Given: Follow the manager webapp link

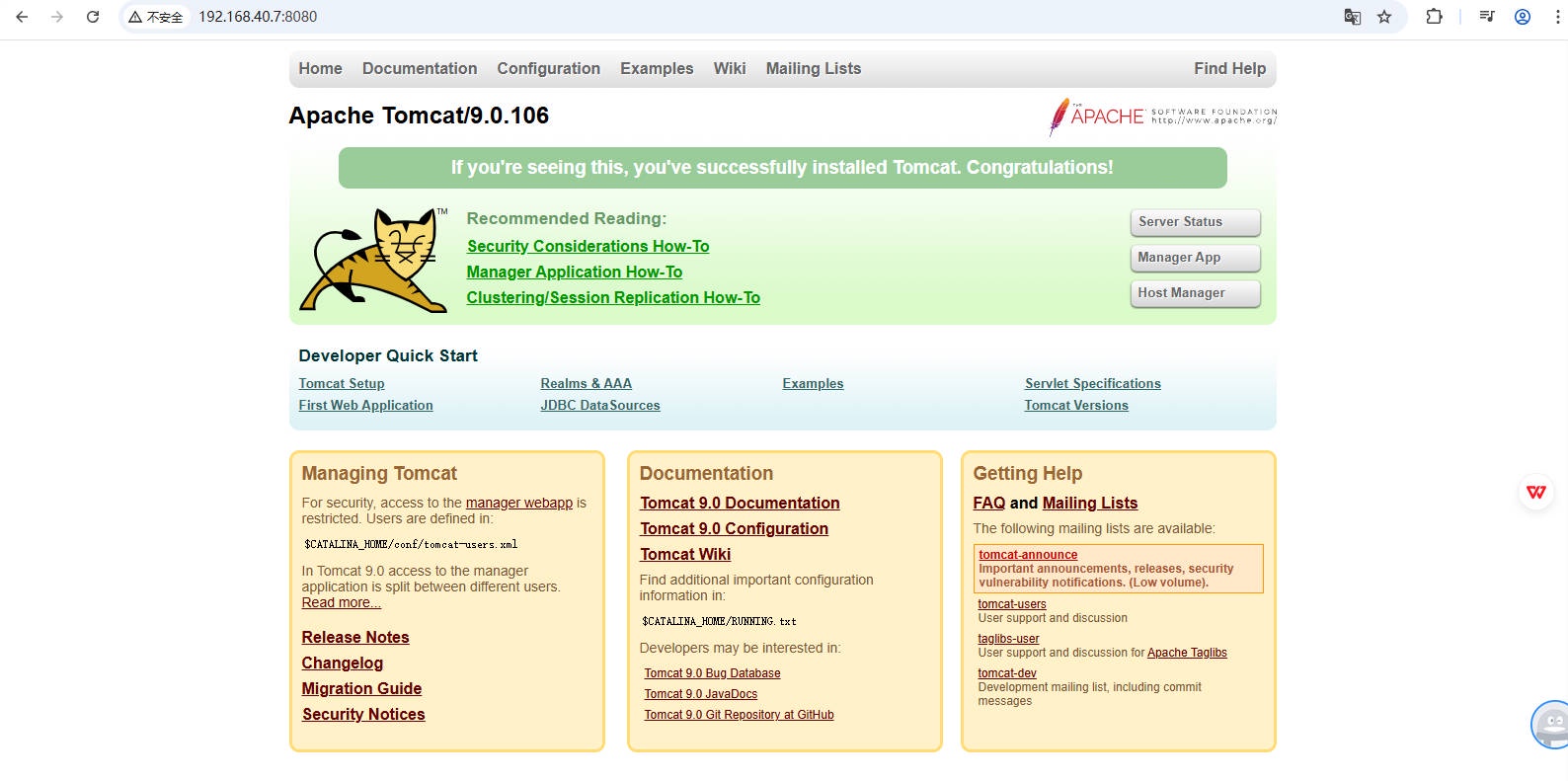Looking at the screenshot, I should pyautogui.click(x=518, y=503).
